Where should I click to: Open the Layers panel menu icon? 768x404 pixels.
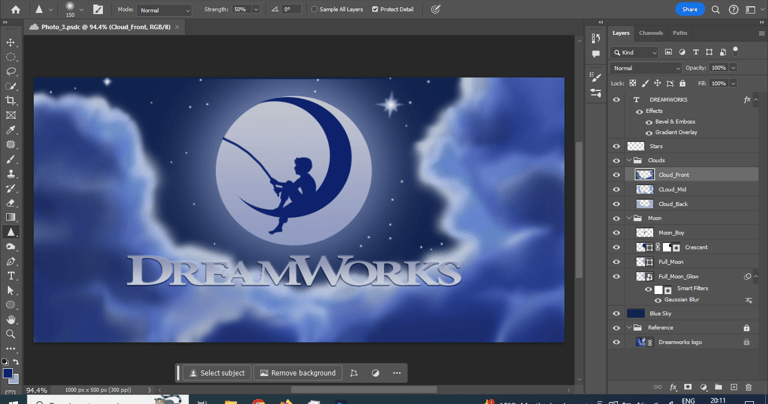point(761,33)
